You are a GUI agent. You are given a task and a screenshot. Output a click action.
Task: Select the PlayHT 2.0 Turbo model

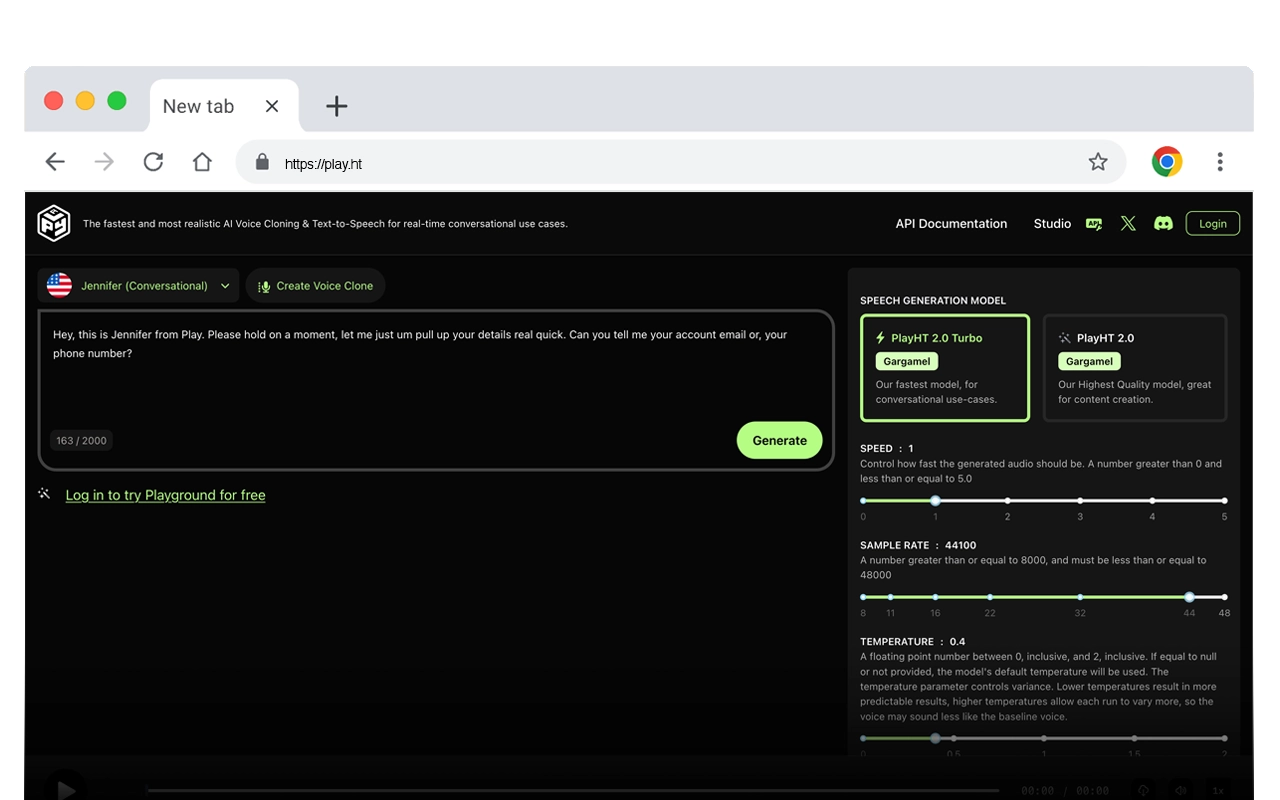coord(945,368)
